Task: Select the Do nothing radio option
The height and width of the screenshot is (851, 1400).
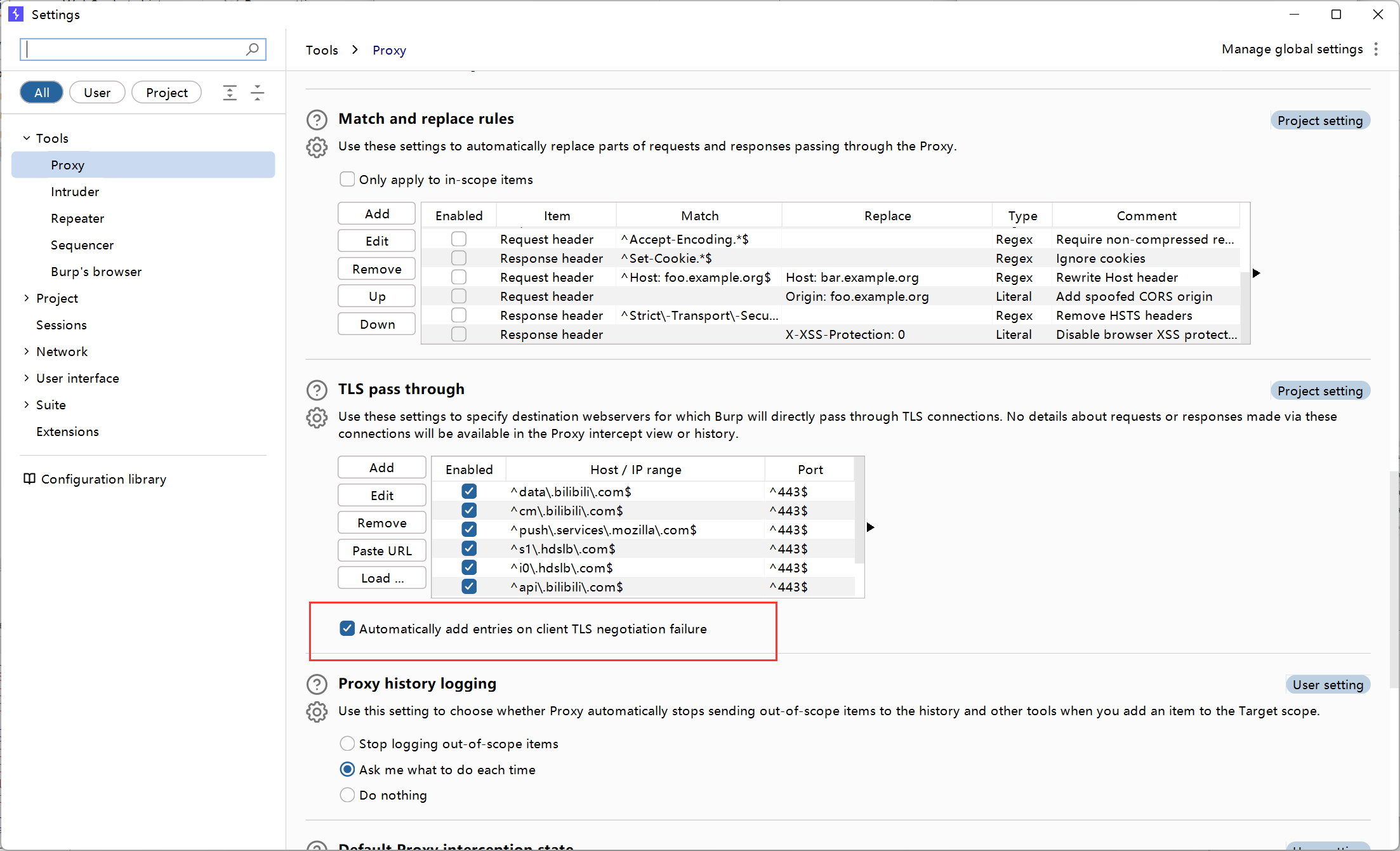Action: 347,795
